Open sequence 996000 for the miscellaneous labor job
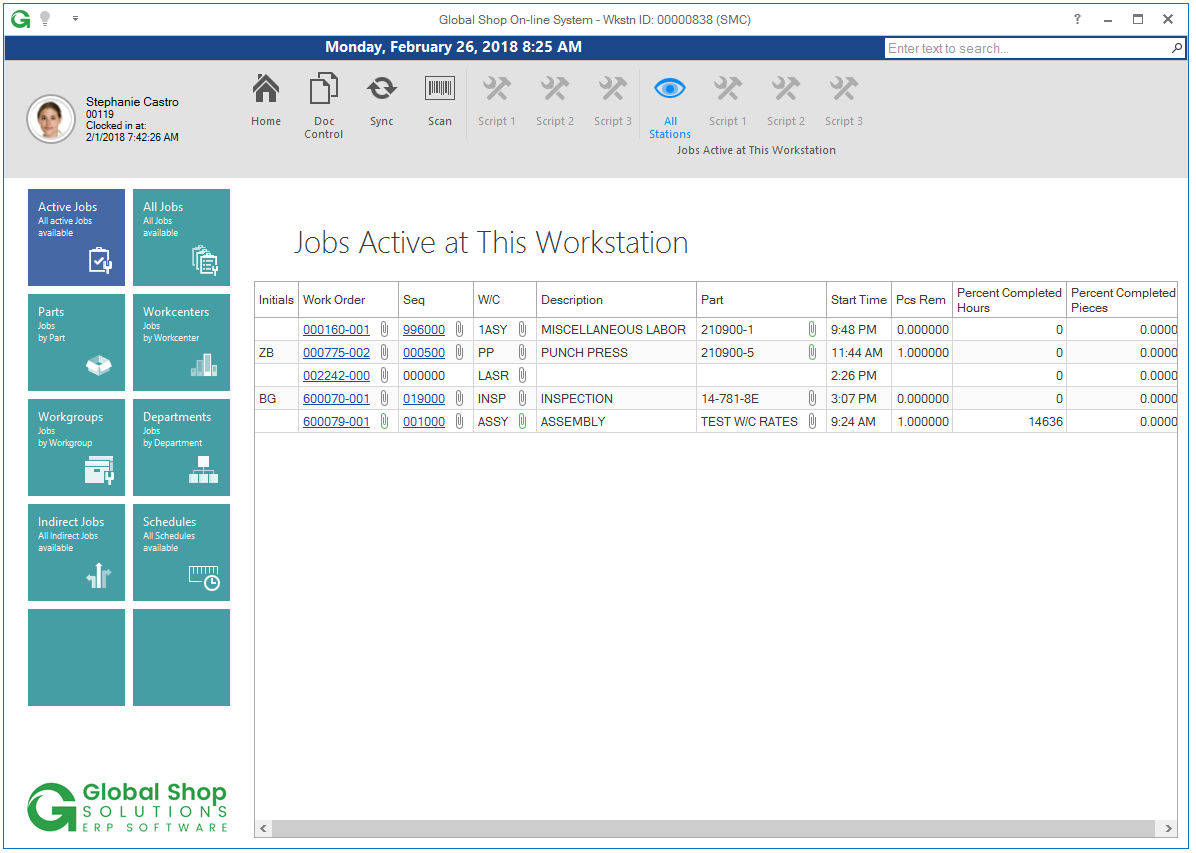1196x853 pixels. click(x=422, y=329)
